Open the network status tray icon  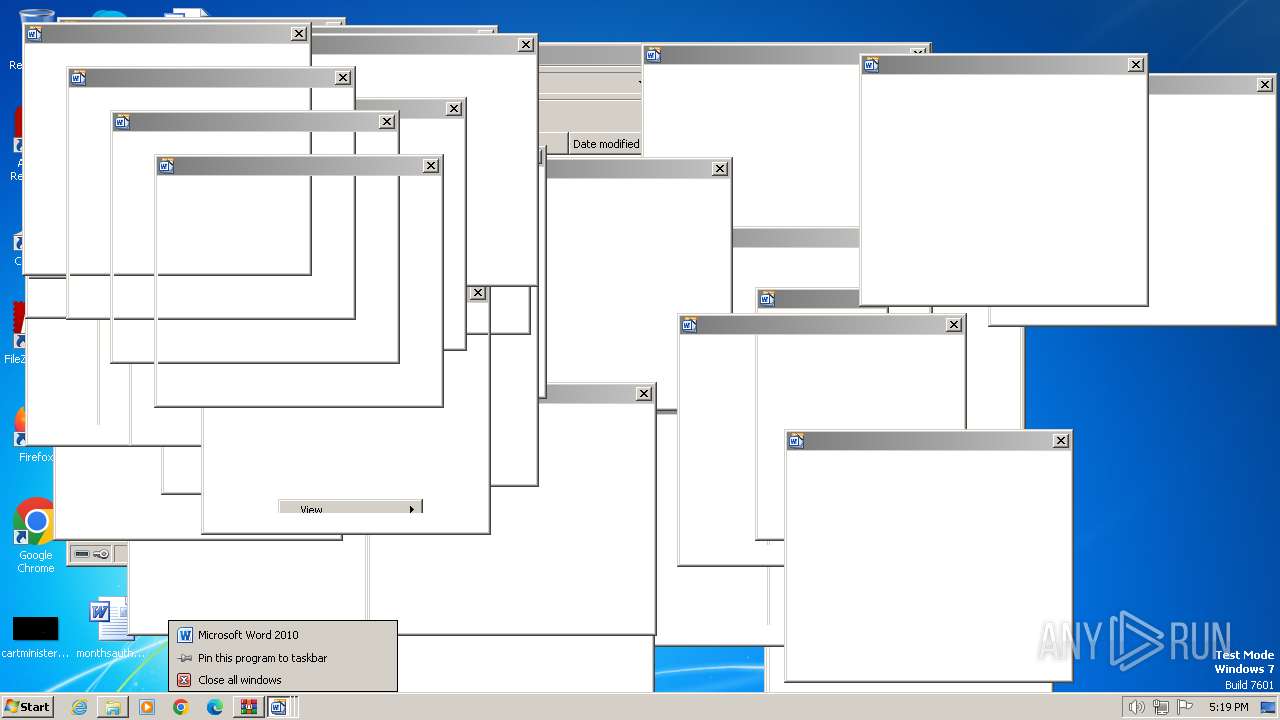pyautogui.click(x=1161, y=707)
